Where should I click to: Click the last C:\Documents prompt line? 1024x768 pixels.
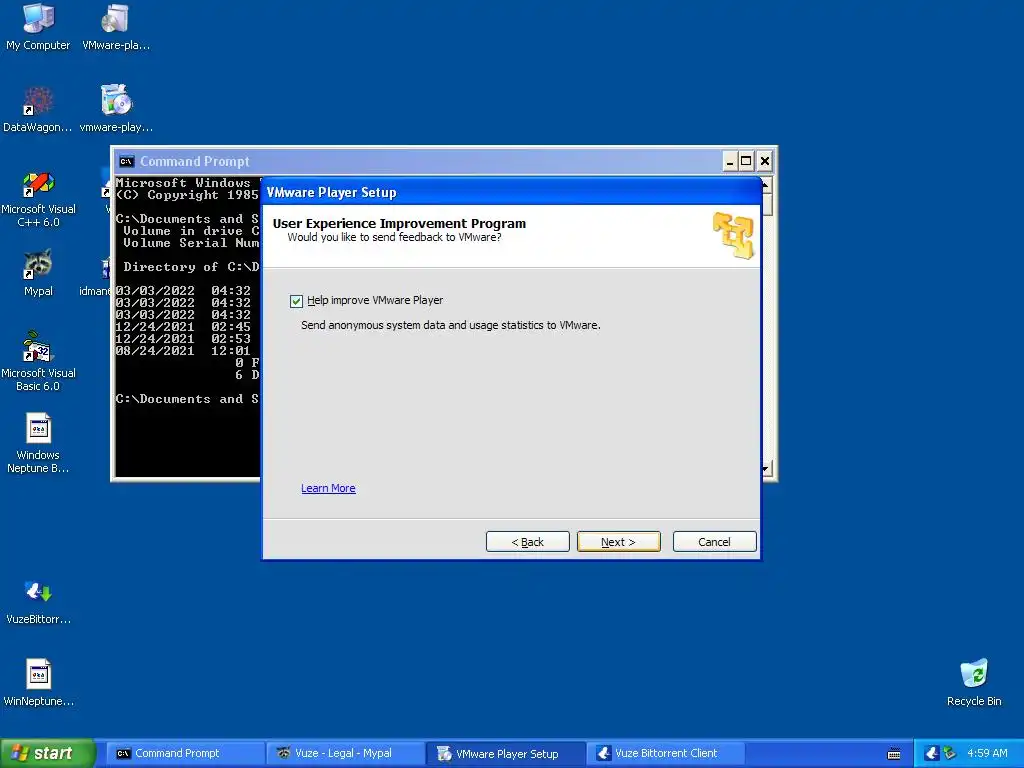[187, 399]
